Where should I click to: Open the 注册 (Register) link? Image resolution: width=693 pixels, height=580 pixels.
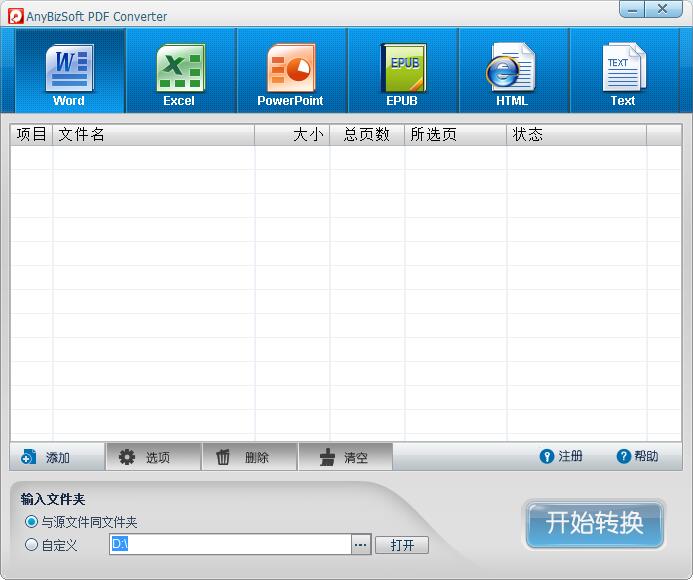pyautogui.click(x=561, y=456)
